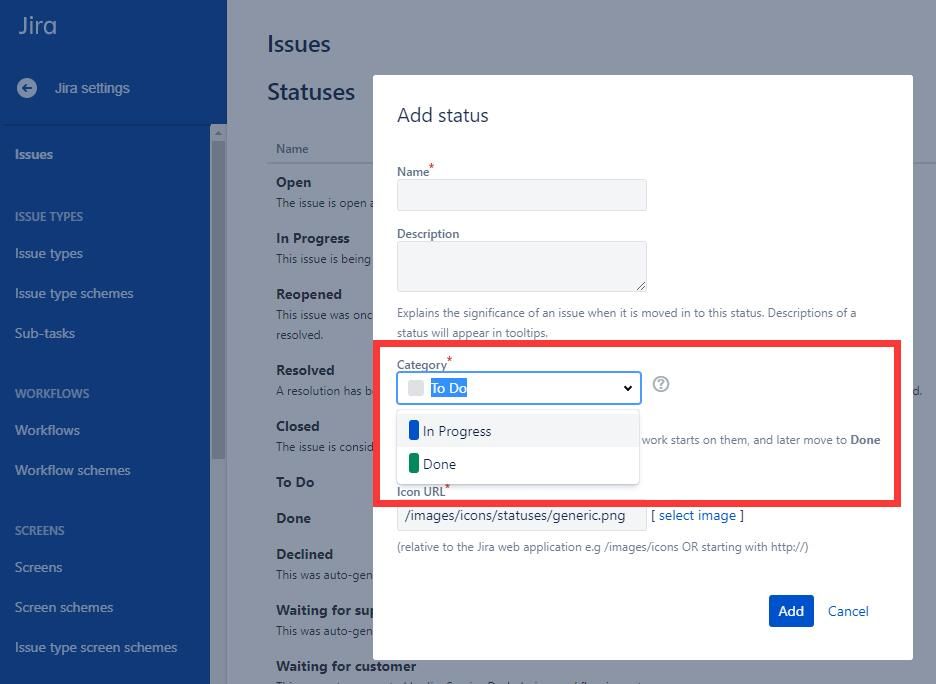The image size is (936, 684).
Task: Click the To Do status in list
Action: (295, 482)
